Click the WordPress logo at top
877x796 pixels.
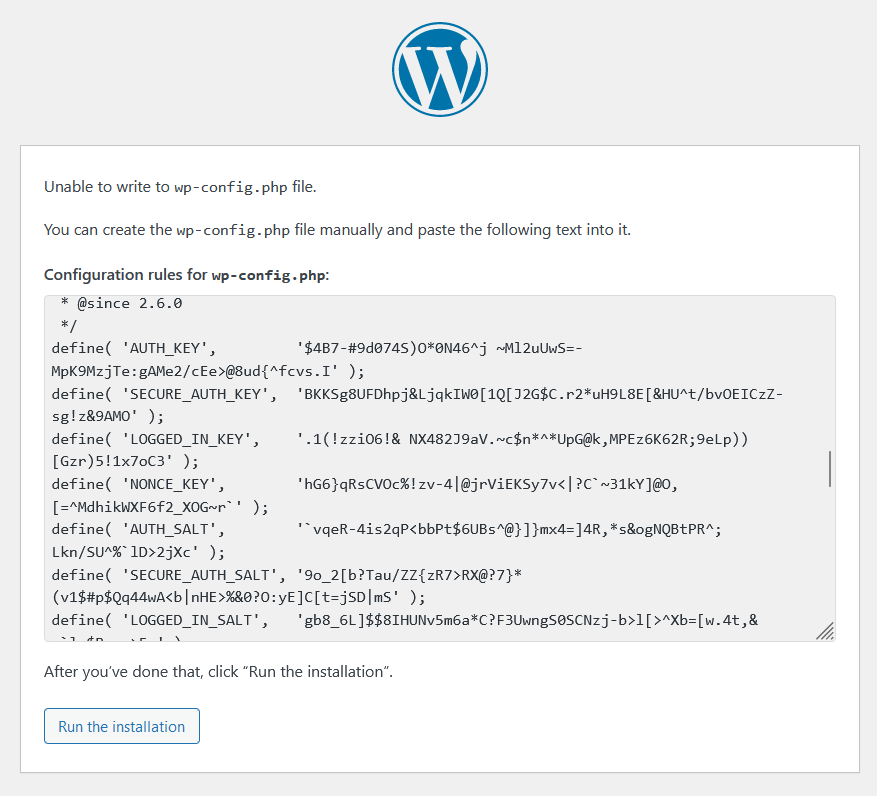(440, 69)
